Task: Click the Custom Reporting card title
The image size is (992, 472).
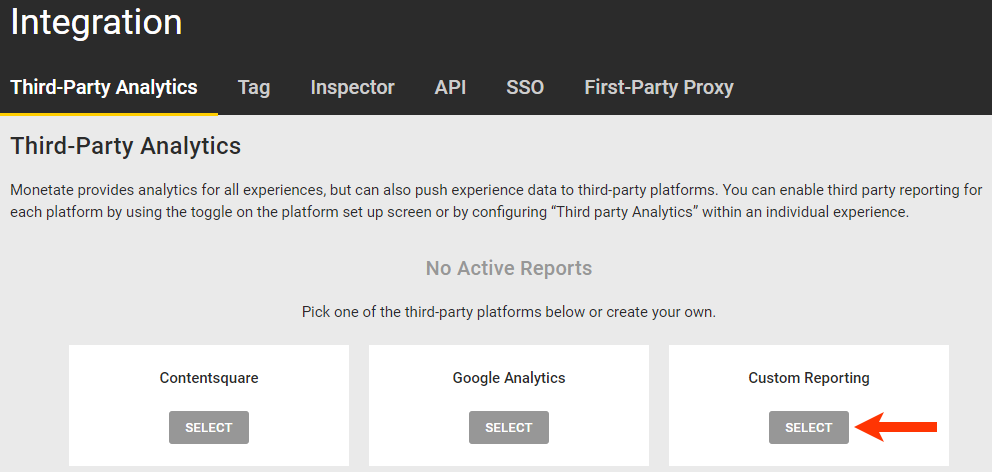Action: click(x=809, y=378)
